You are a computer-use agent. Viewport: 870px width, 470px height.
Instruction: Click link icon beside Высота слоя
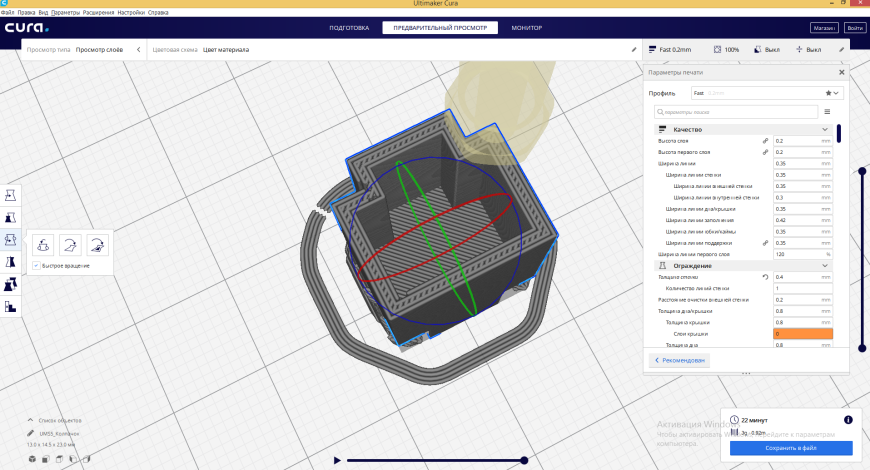[765, 140]
